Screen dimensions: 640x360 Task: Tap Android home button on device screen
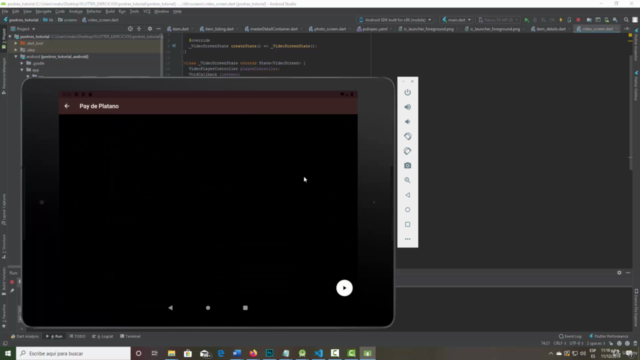point(208,308)
